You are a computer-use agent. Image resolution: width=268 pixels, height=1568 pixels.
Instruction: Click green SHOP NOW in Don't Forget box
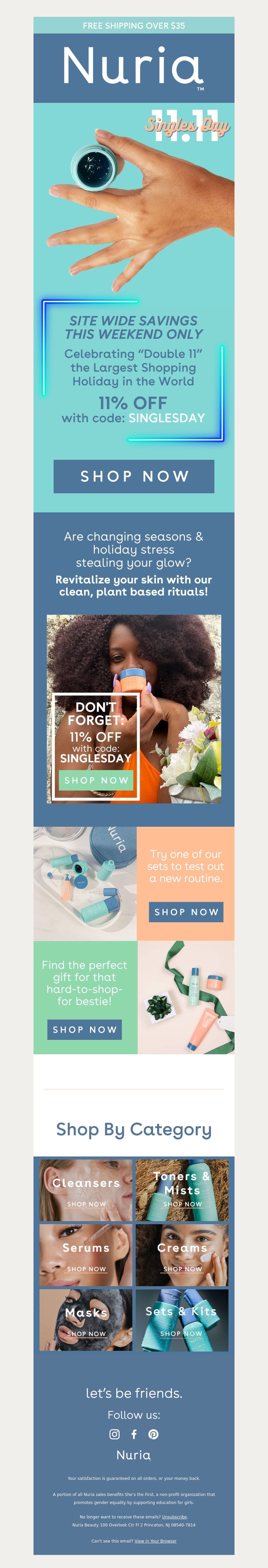coord(96,780)
